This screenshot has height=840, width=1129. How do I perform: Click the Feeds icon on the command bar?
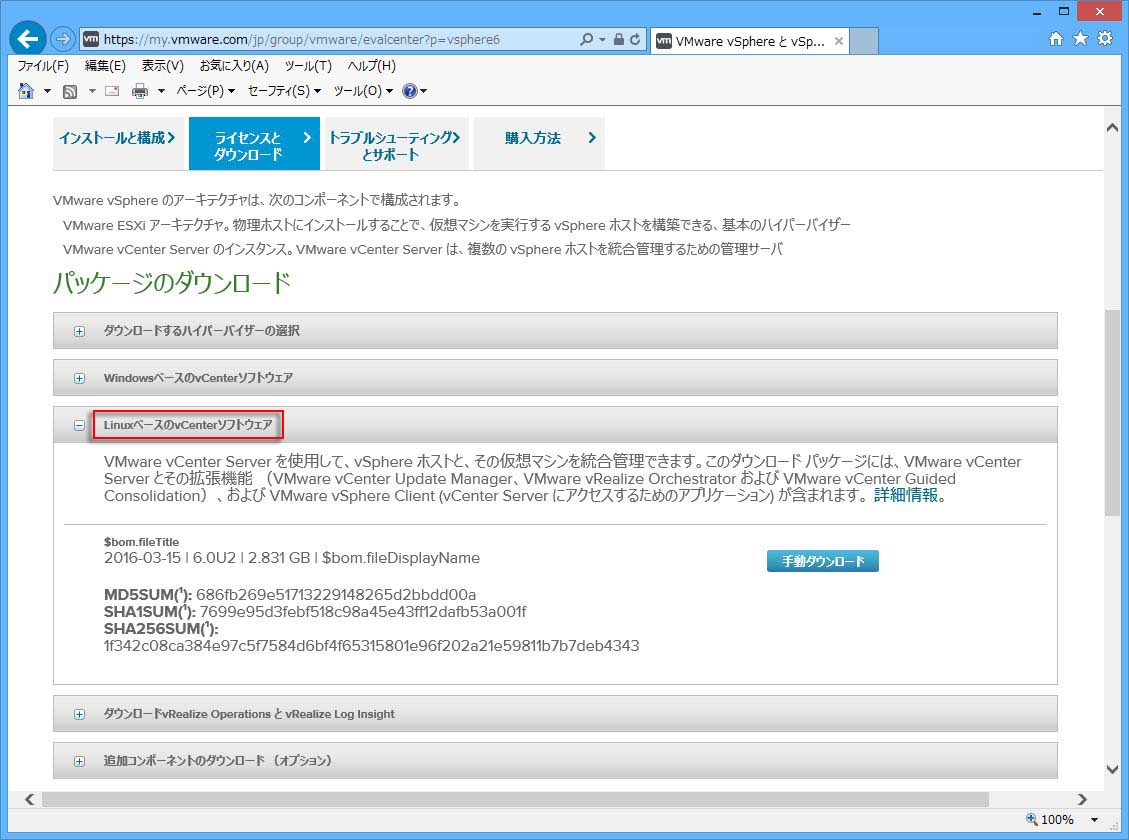pos(70,91)
